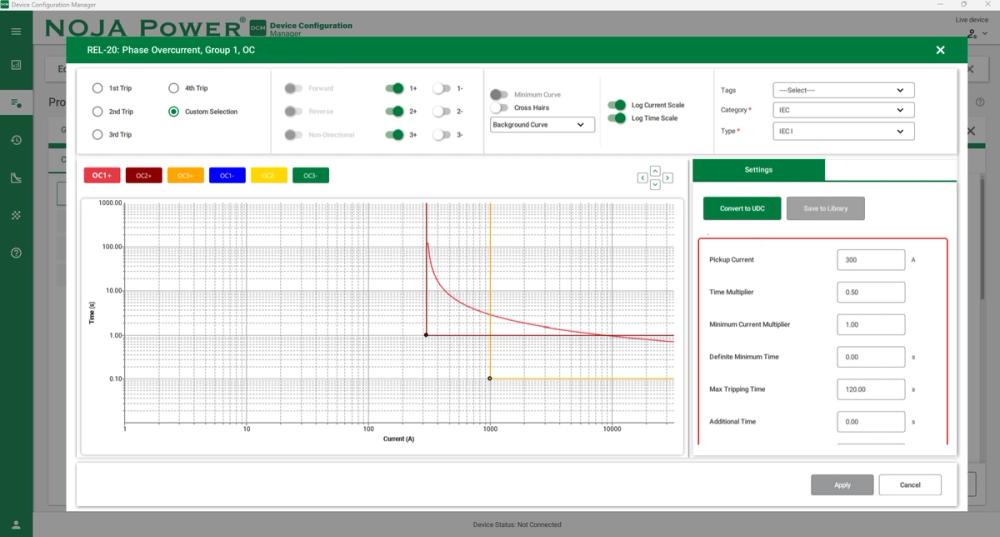The image size is (1000, 537).
Task: Select the 4th Trip radio button
Action: (173, 88)
